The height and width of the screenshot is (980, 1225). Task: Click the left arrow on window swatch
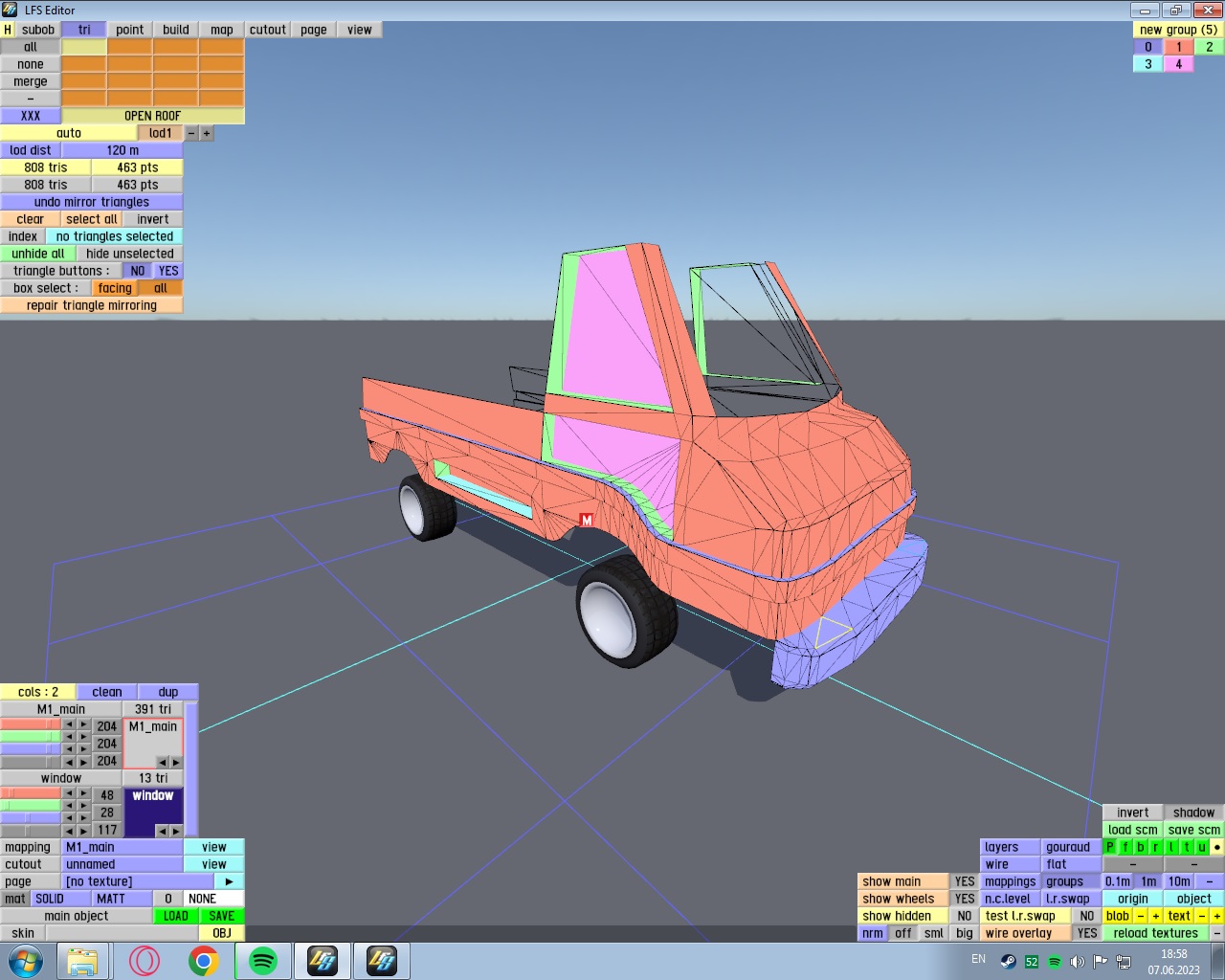tap(162, 831)
